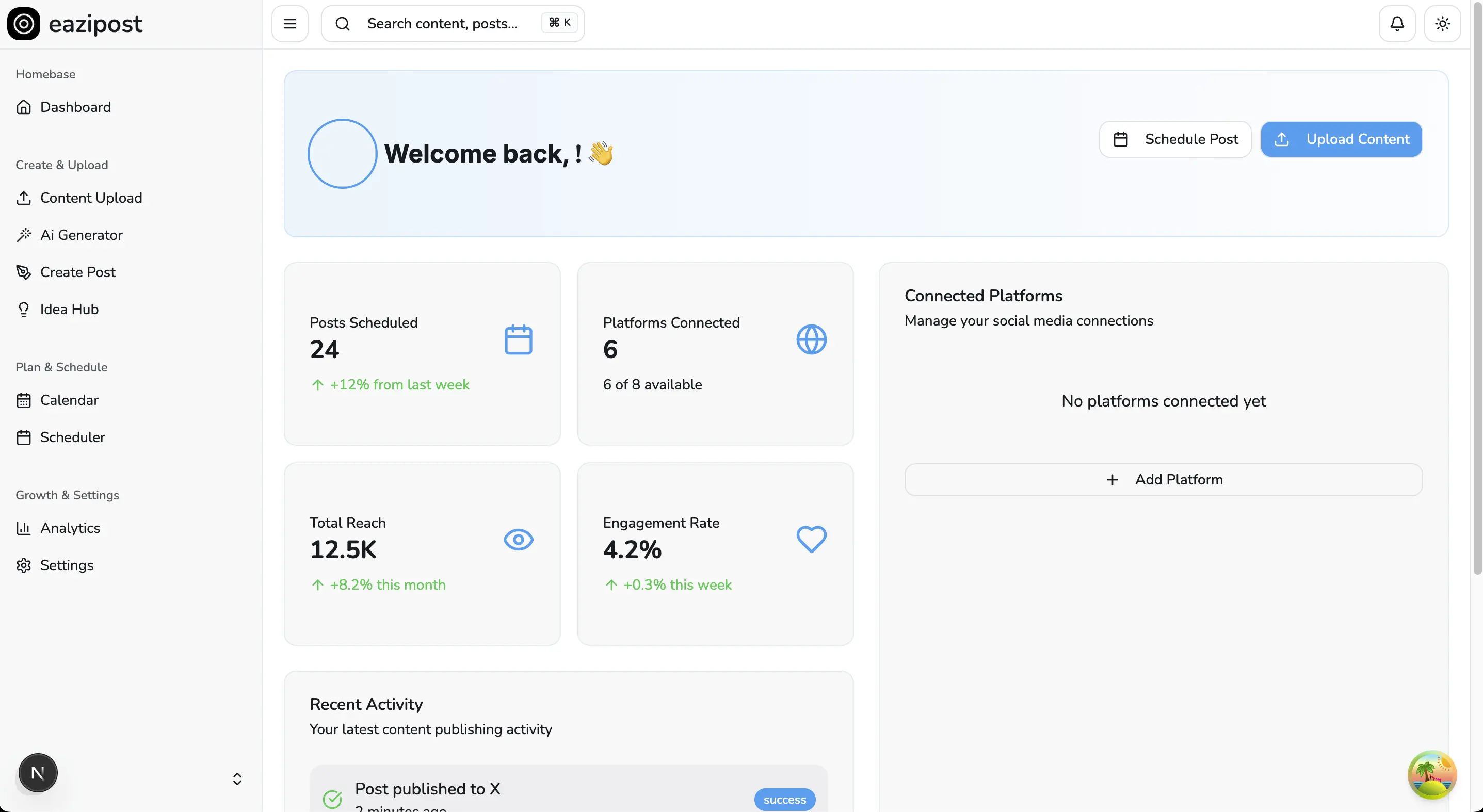Click the Idea Hub lightbulb icon
The width and height of the screenshot is (1483, 812).
(x=24, y=309)
